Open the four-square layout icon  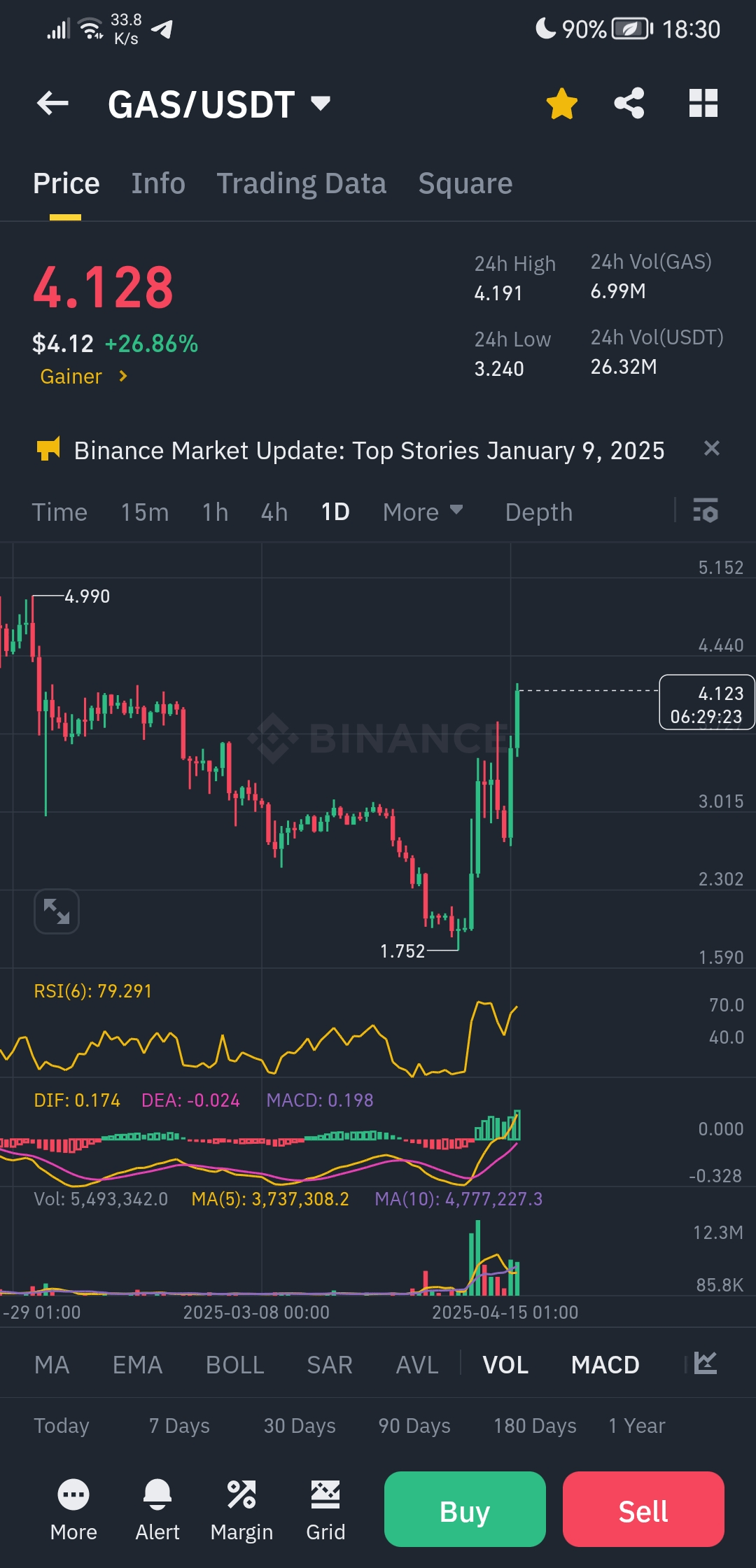(x=703, y=104)
